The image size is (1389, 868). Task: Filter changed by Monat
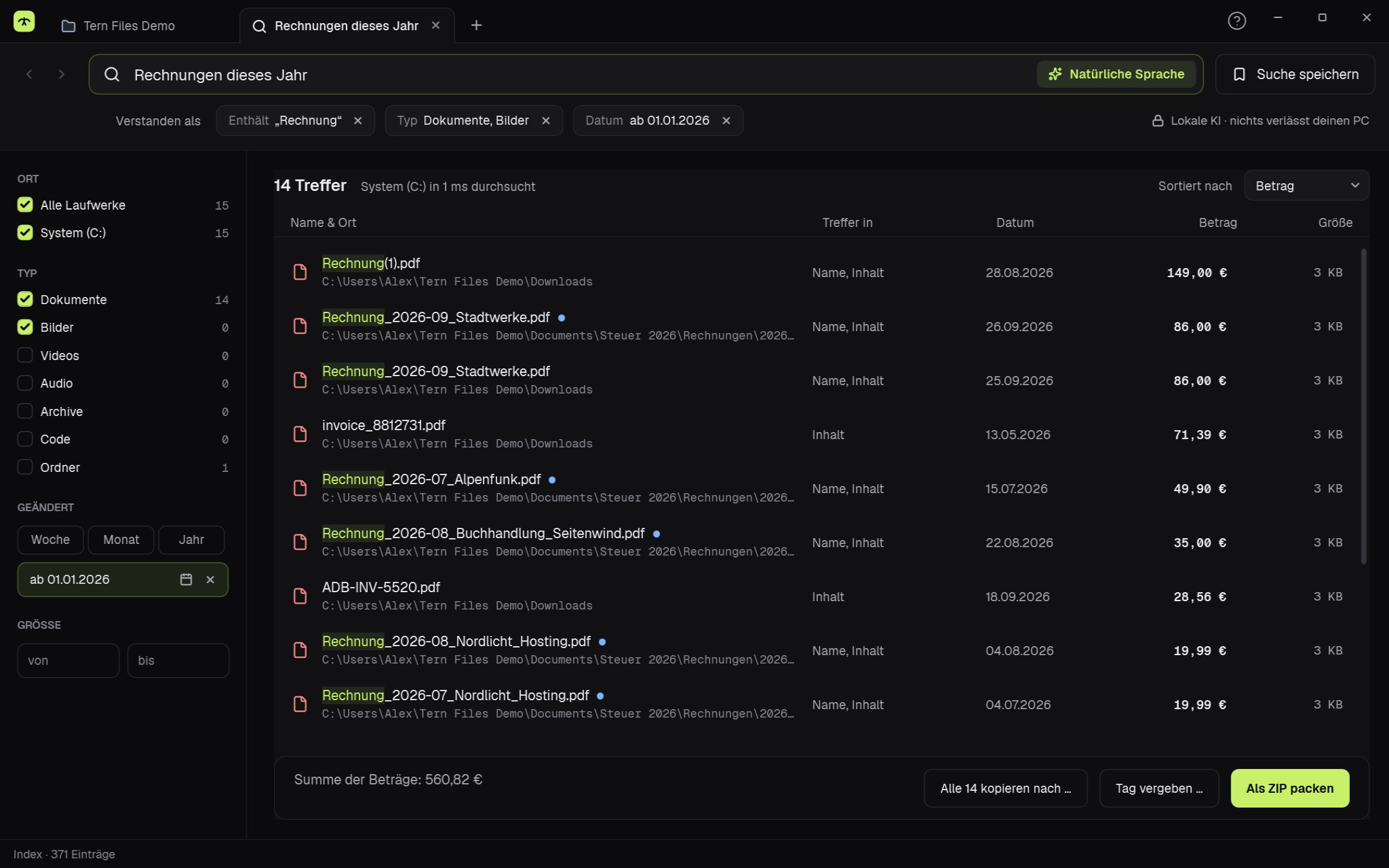[x=121, y=539]
